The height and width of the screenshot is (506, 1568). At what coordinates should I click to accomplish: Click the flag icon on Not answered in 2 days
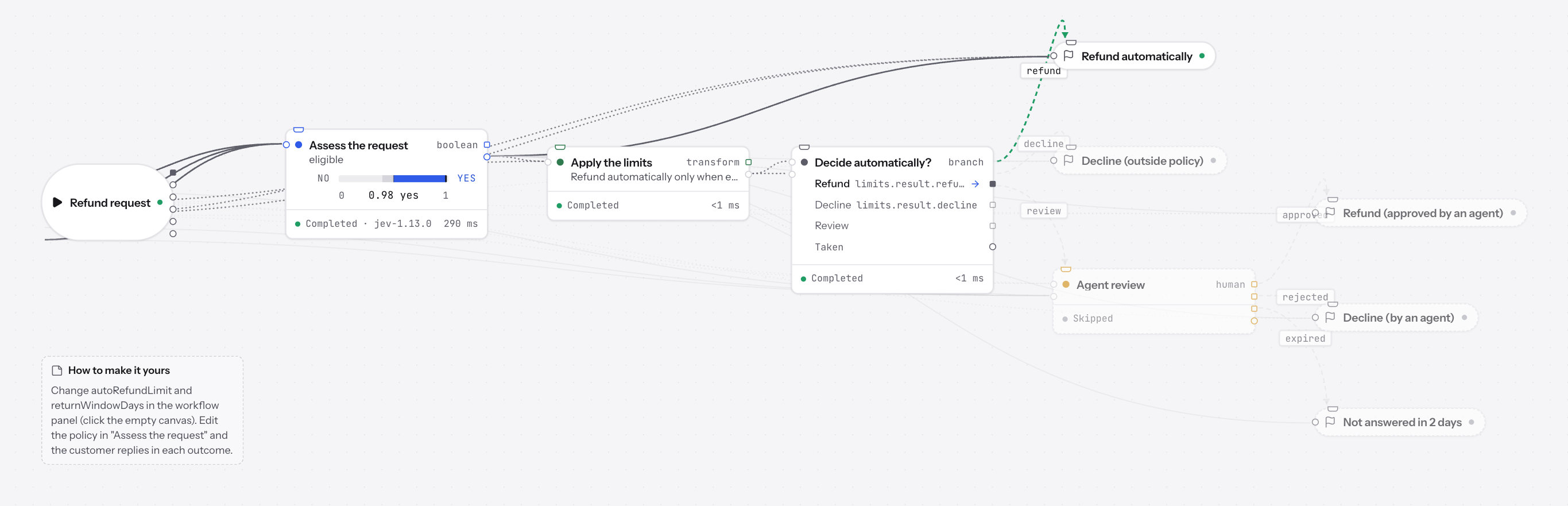(1330, 422)
